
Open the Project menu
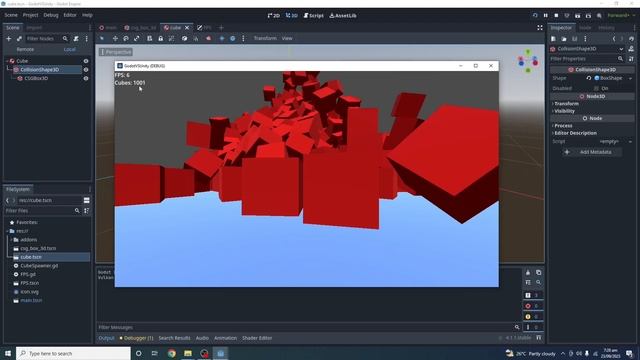click(x=30, y=15)
